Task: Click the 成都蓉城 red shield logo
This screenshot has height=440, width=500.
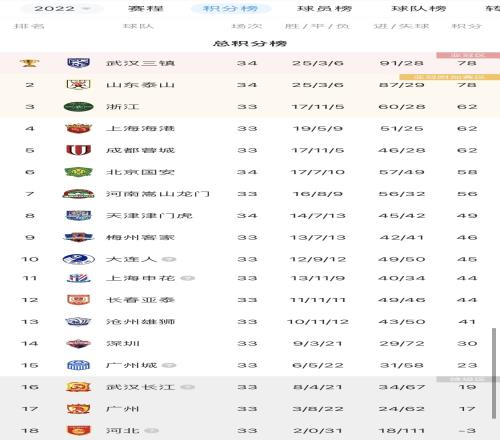Action: coord(78,150)
